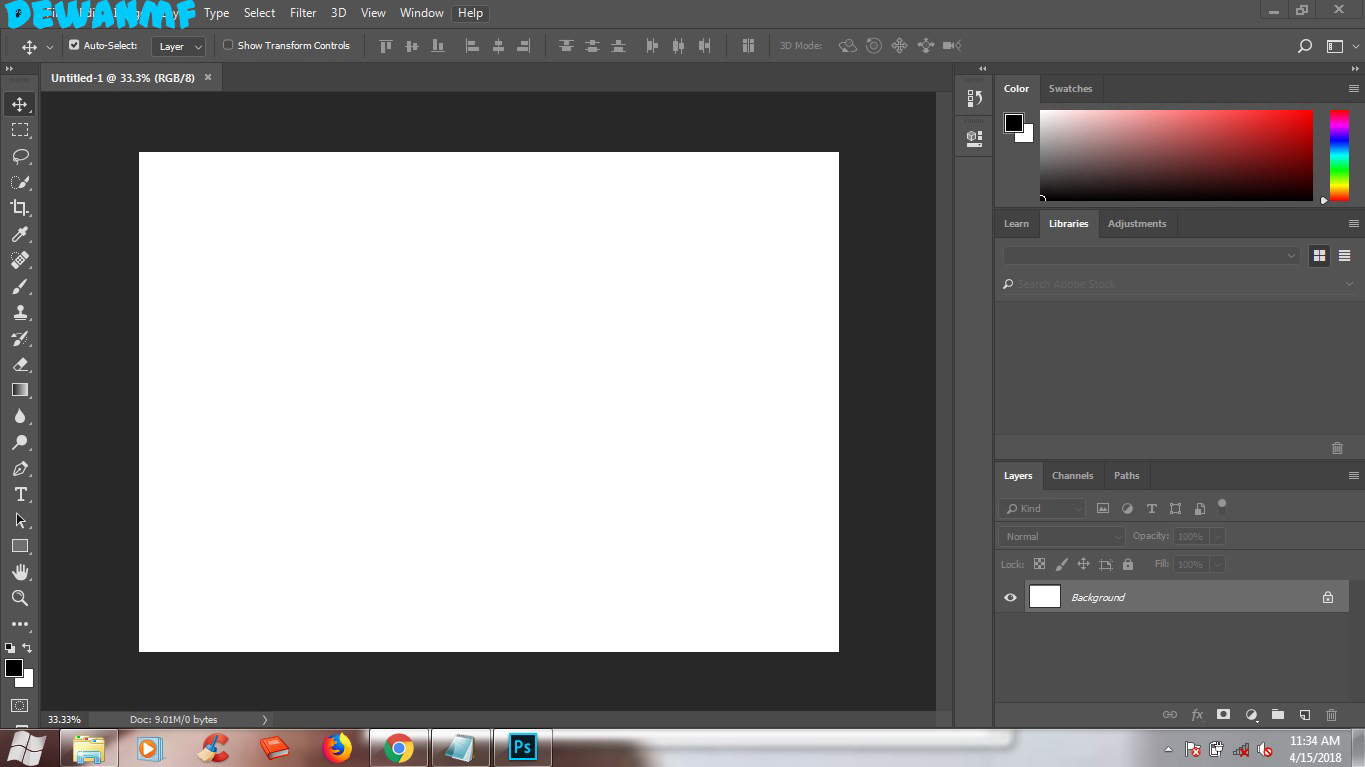
Task: Select the Eyedropper tool
Action: click(20, 234)
